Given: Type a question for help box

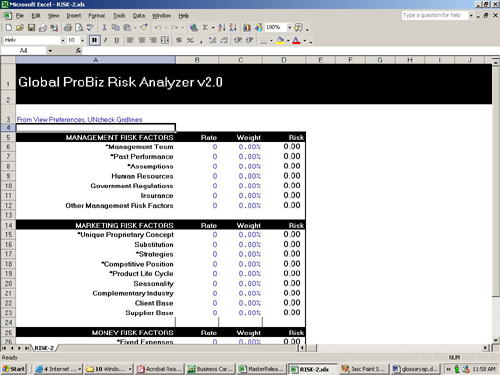Looking at the screenshot, I should tap(435, 15).
